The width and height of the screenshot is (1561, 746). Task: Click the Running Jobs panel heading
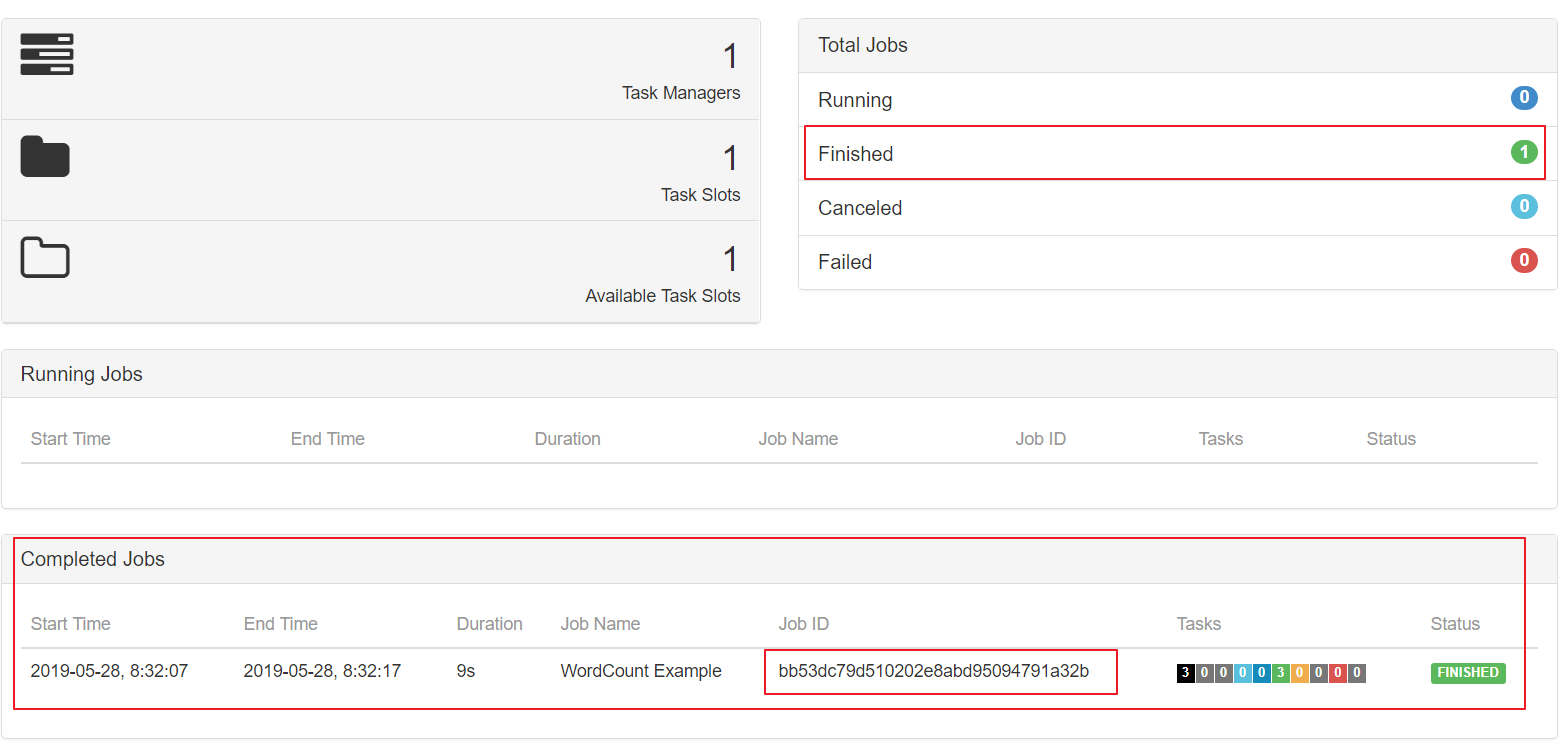click(x=82, y=374)
